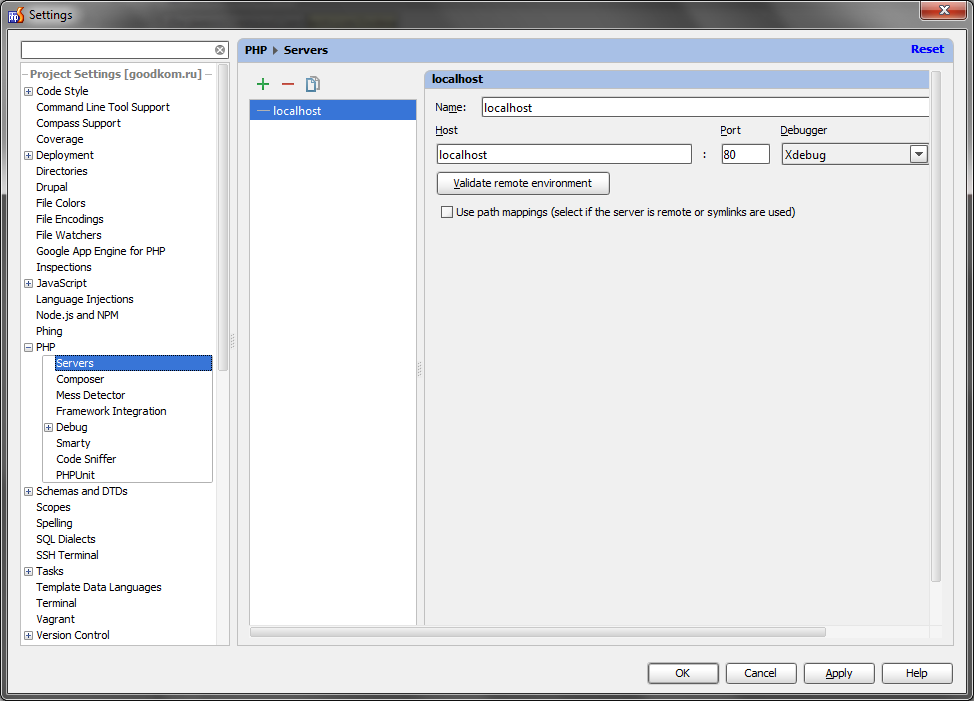
Task: Click the Host input field
Action: tap(564, 155)
